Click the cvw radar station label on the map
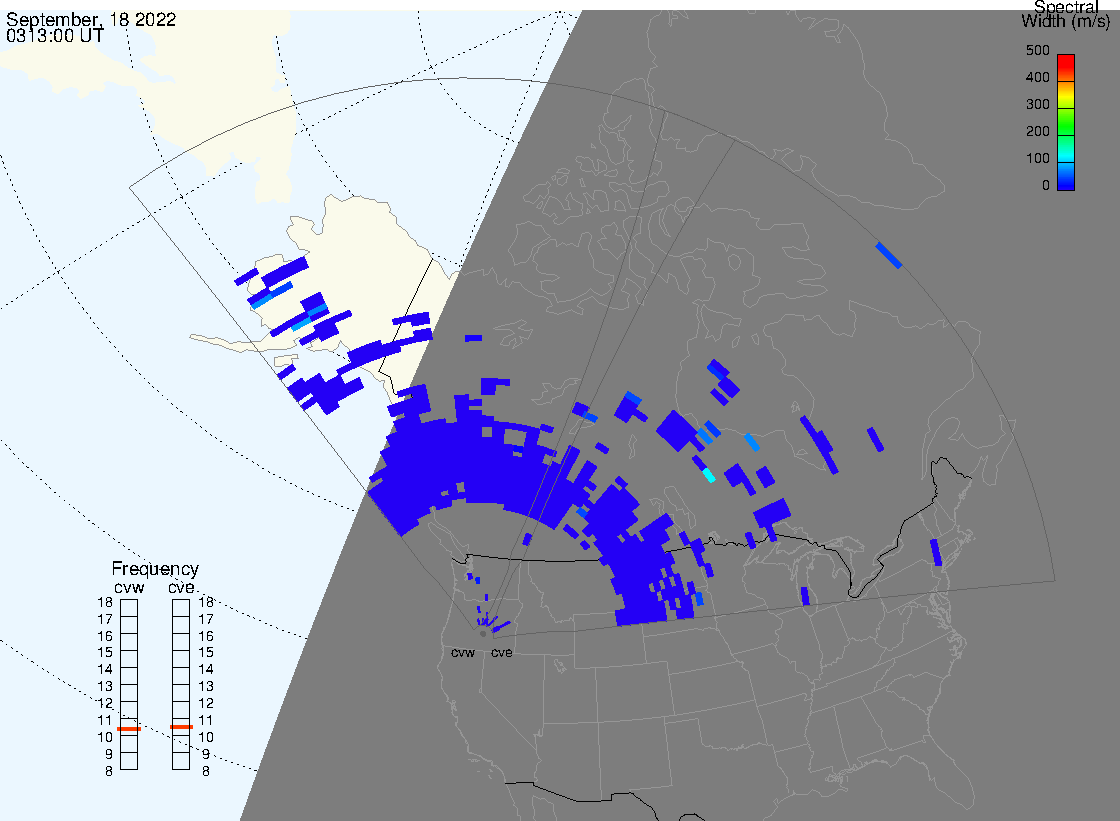This screenshot has width=1120, height=821. 463,652
